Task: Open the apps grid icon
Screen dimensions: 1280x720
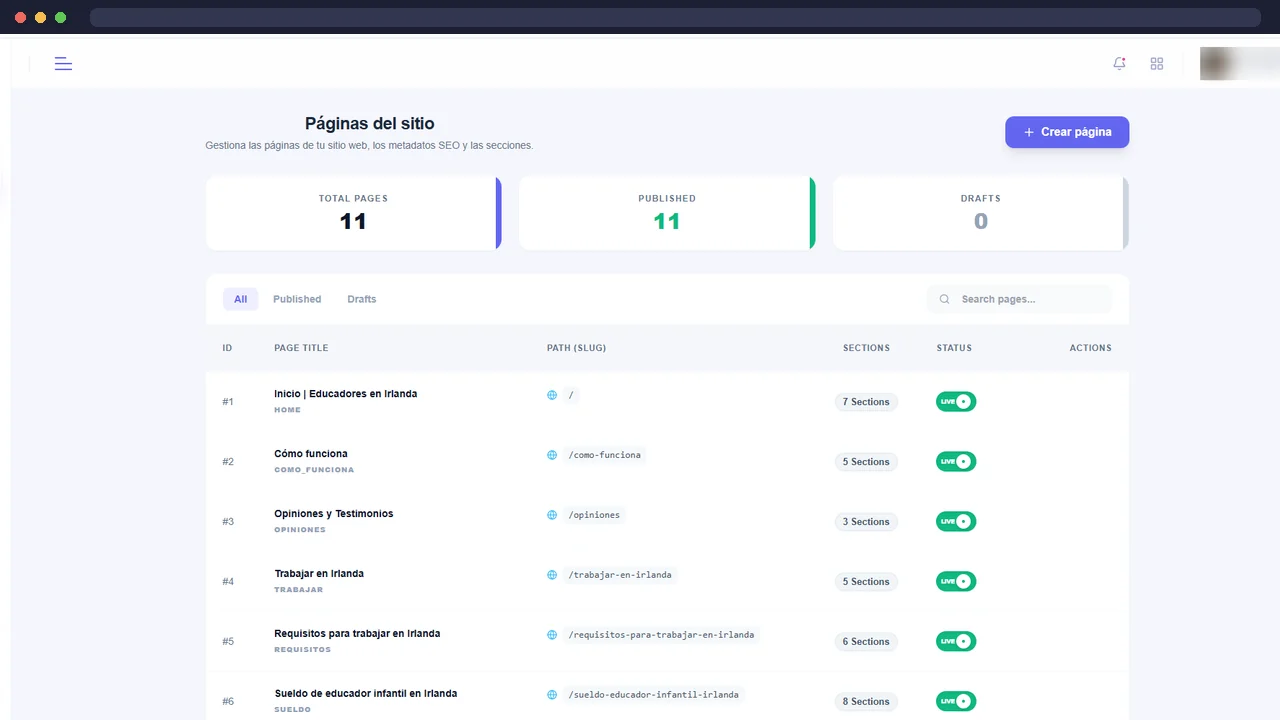Action: (1157, 64)
